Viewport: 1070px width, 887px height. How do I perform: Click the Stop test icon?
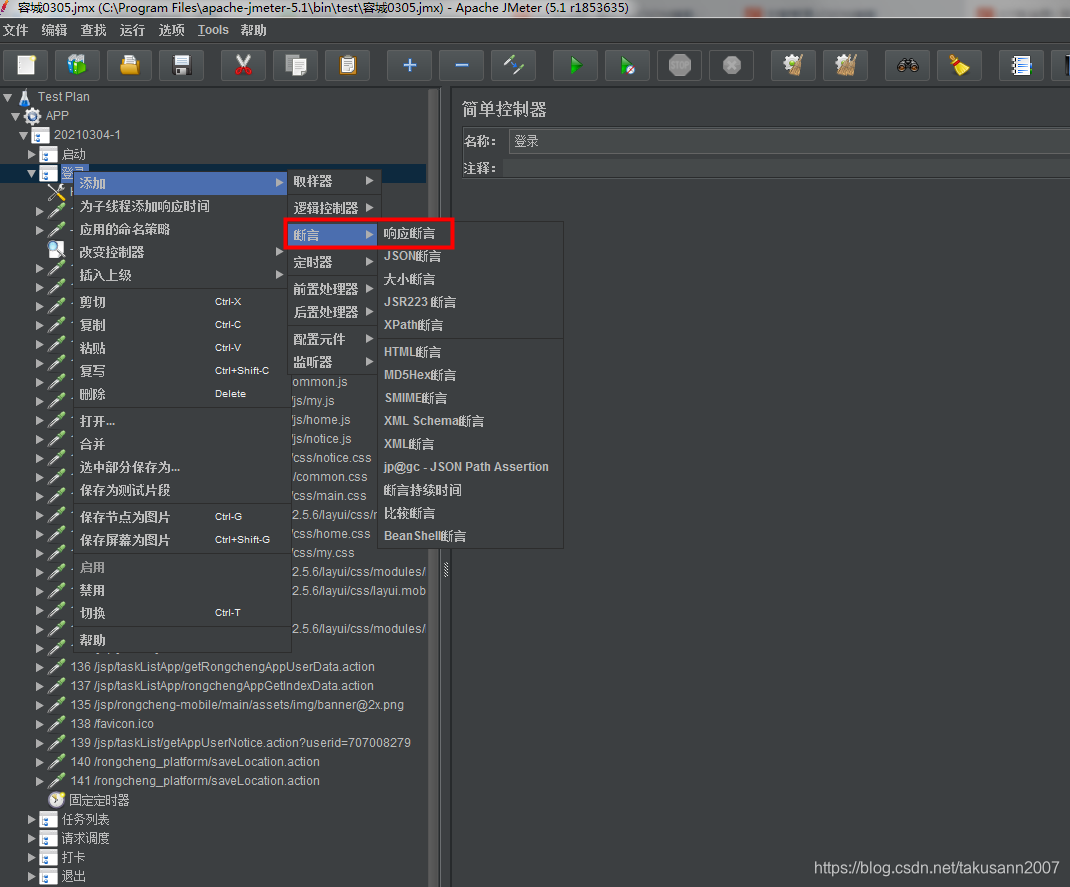pyautogui.click(x=680, y=66)
